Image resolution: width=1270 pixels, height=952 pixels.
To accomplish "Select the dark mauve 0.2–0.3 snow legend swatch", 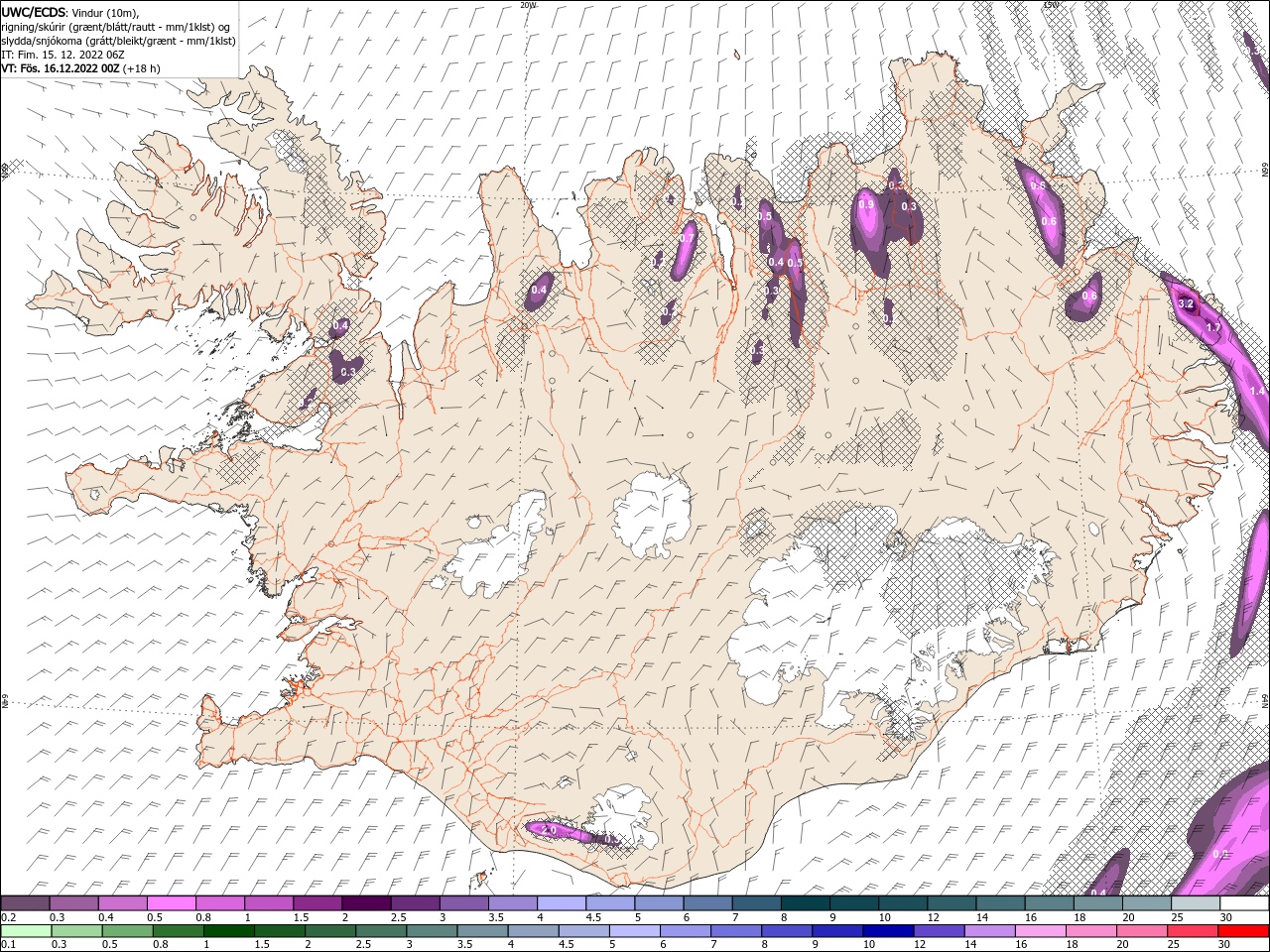I will click(25, 903).
